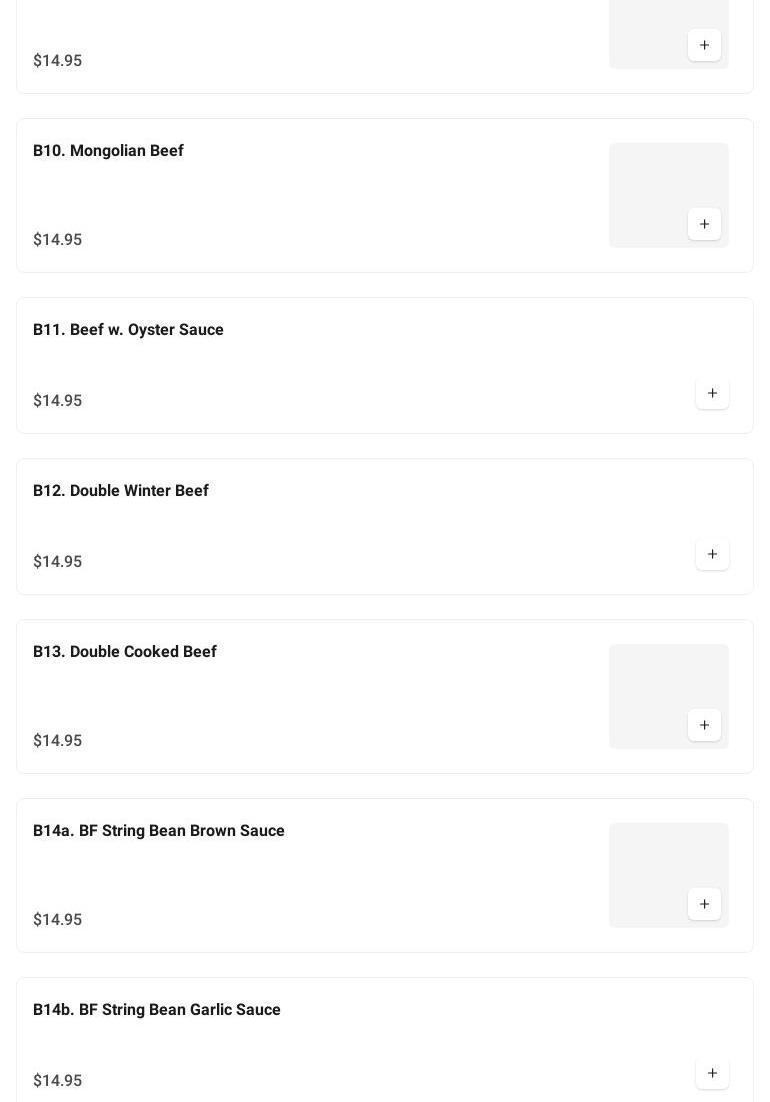
Task: Click the $14.95 price under Double Winter Beef
Action: (57, 562)
